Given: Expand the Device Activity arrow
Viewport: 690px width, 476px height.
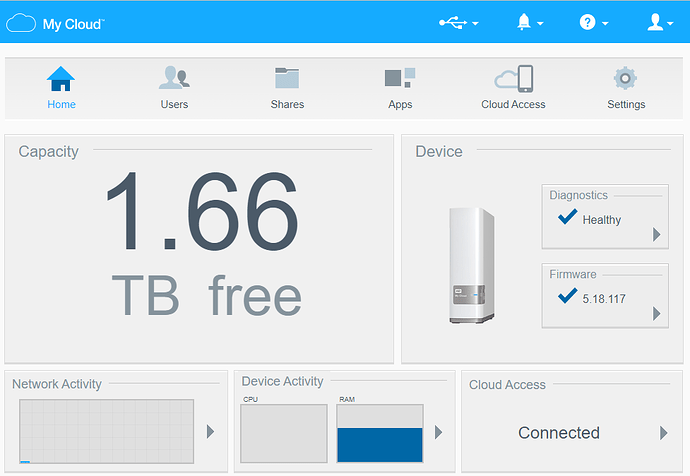Looking at the screenshot, I should (438, 432).
